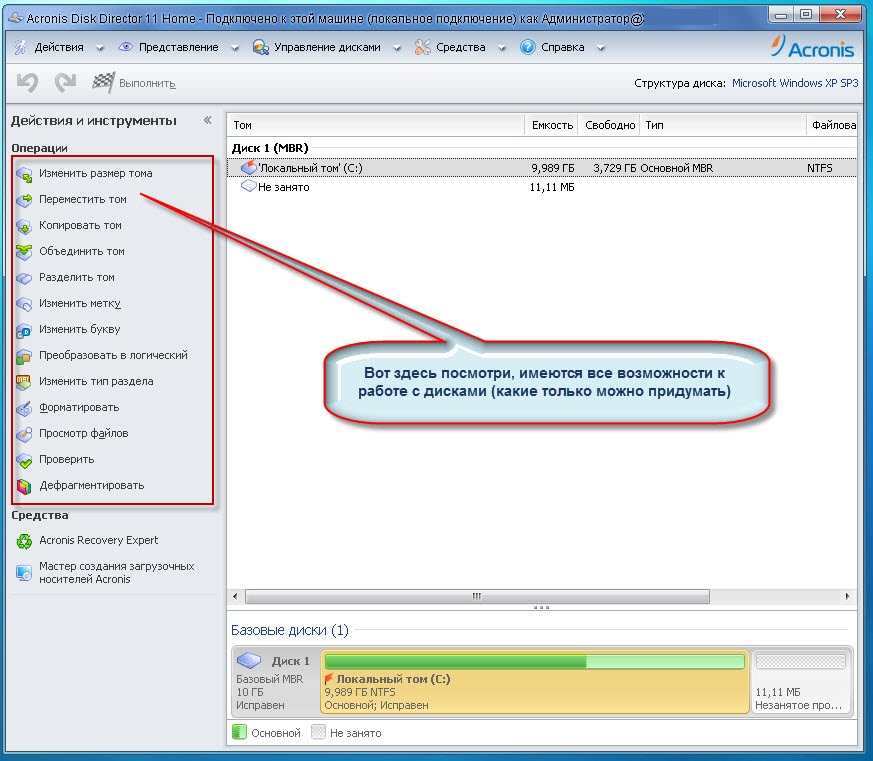873x761 pixels.
Task: Click the 'Не занято' legend swatch
Action: (x=318, y=731)
